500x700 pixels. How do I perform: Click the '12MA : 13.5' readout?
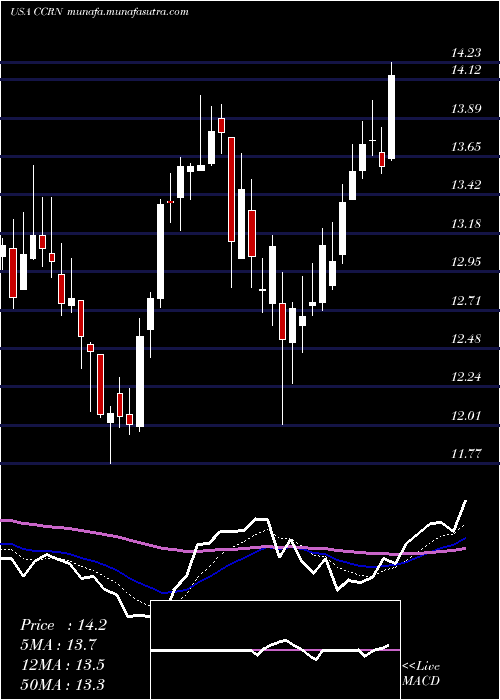coord(62,664)
